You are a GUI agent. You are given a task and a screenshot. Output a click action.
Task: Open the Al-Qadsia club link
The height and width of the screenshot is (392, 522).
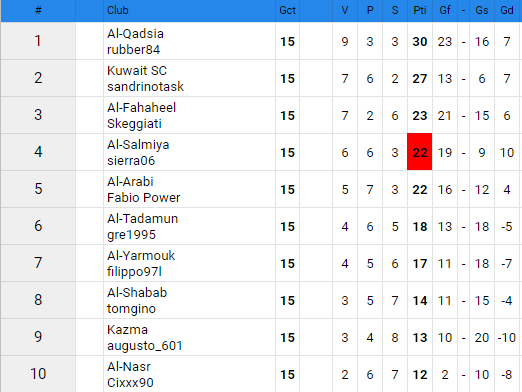(x=135, y=34)
